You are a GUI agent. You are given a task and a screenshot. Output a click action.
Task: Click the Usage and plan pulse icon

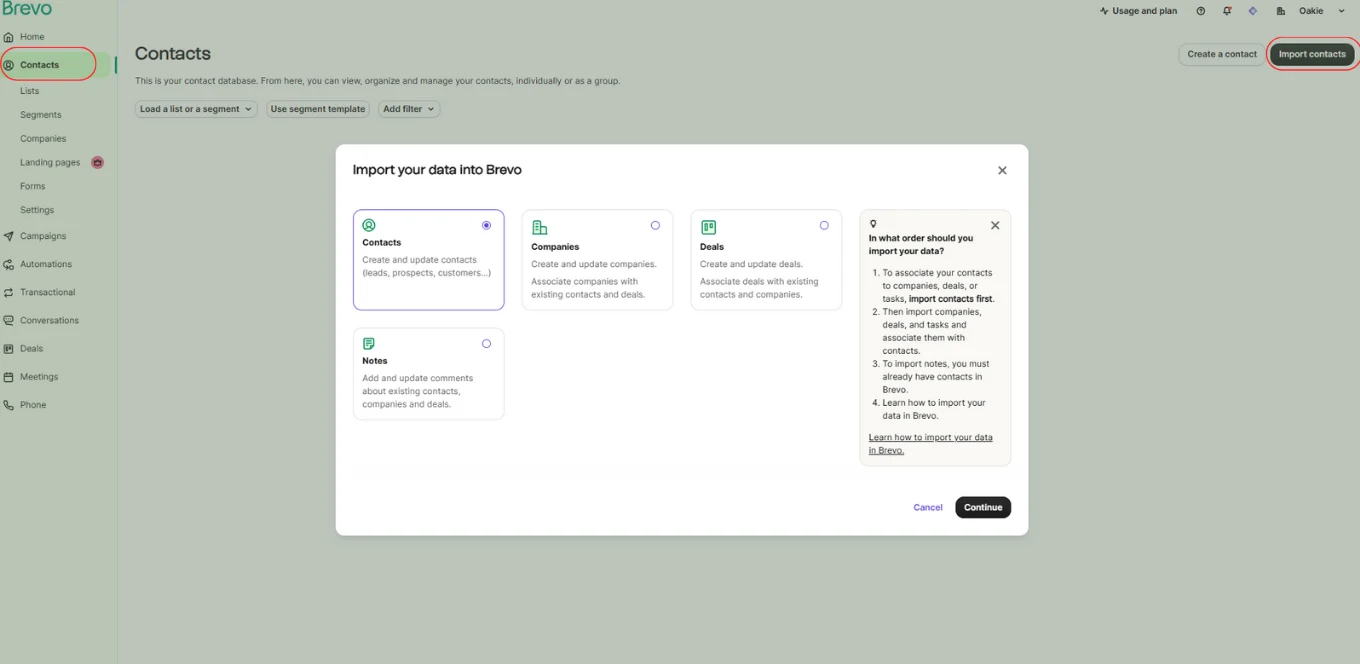tap(1104, 11)
